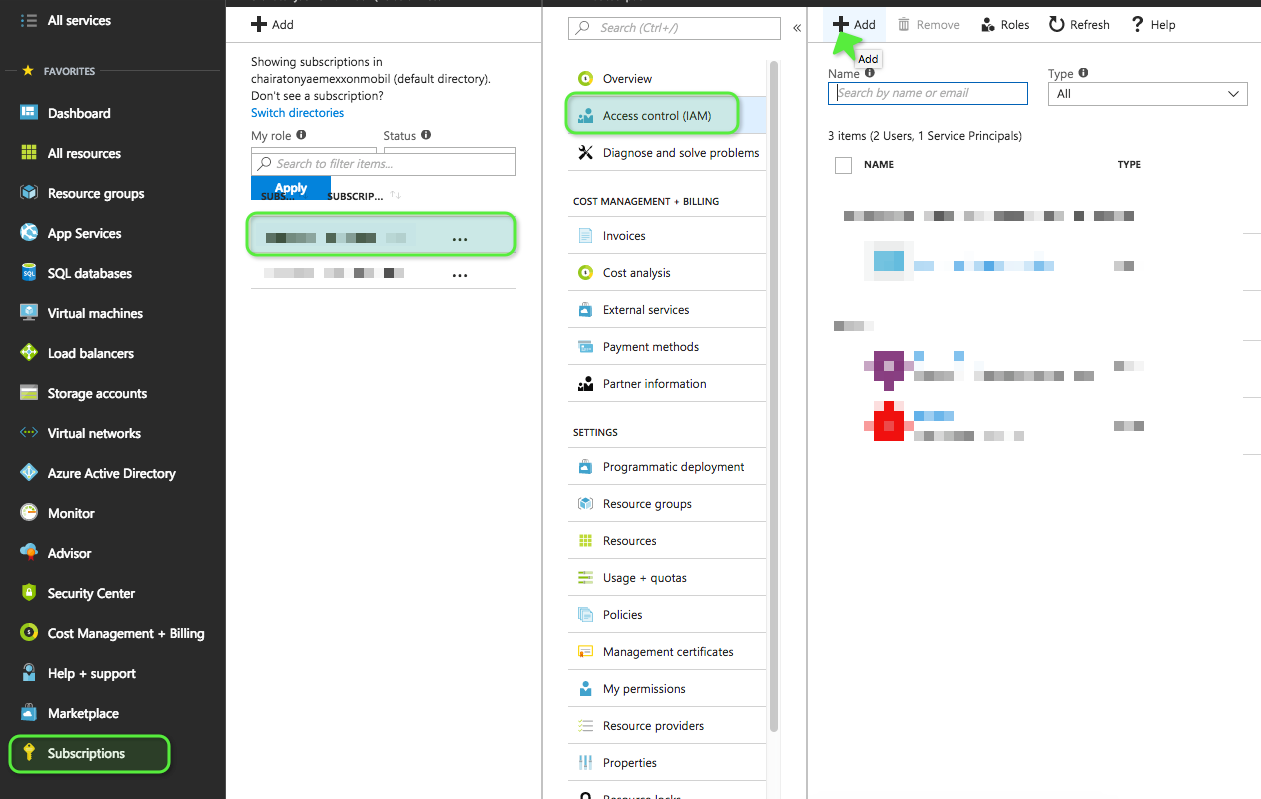The image size is (1261, 799).
Task: Click the My role info icon
Action: point(301,135)
